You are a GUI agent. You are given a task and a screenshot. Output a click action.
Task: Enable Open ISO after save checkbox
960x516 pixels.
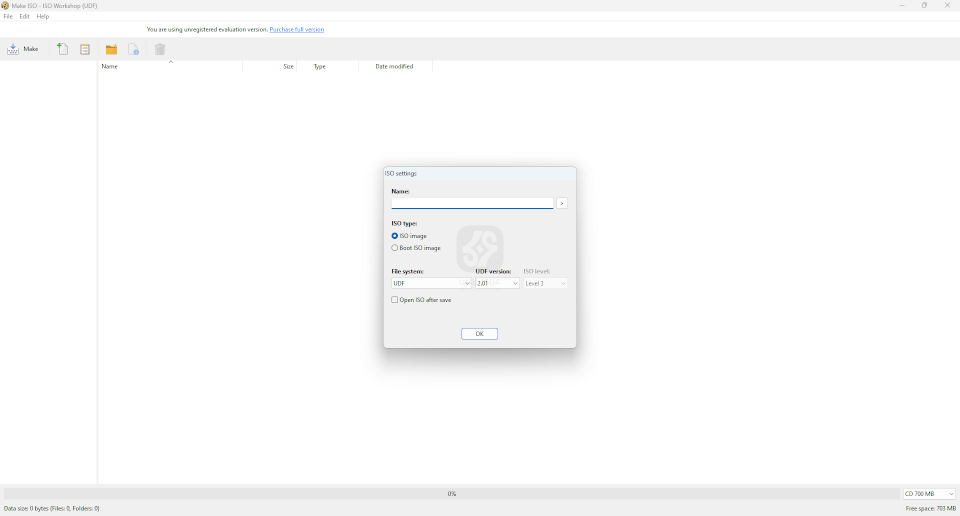tap(395, 300)
